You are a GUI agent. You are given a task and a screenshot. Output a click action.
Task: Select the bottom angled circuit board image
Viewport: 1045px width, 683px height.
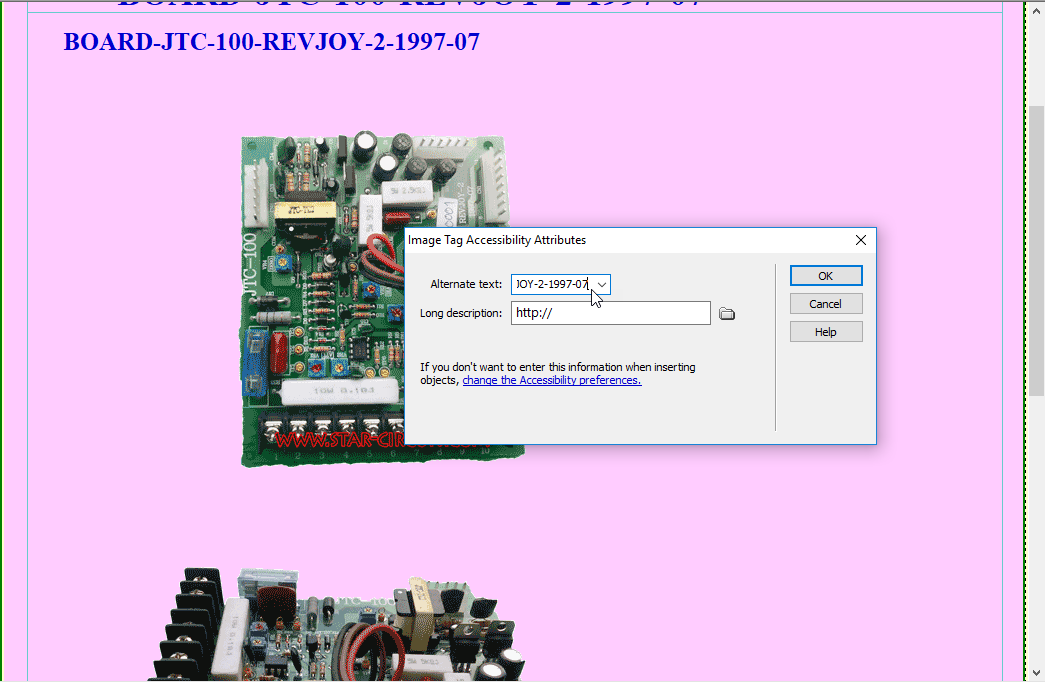336,624
